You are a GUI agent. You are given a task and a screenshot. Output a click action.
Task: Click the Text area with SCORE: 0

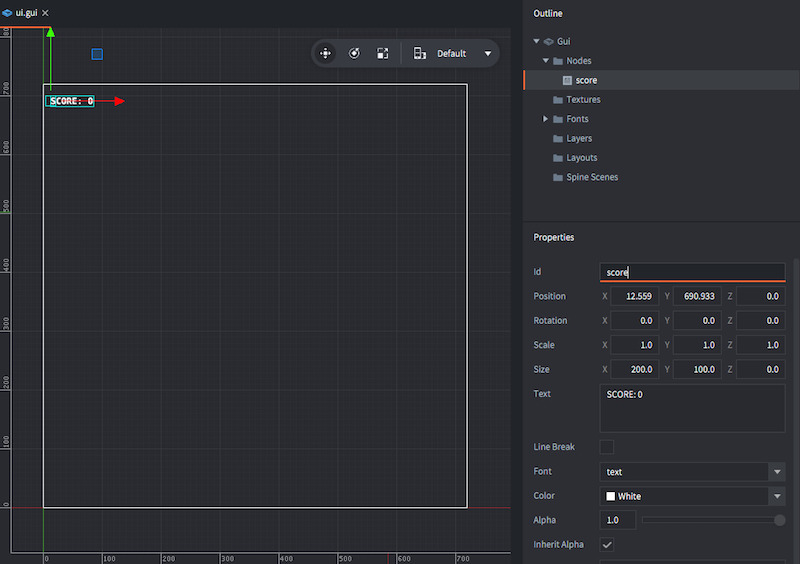[x=692, y=408]
